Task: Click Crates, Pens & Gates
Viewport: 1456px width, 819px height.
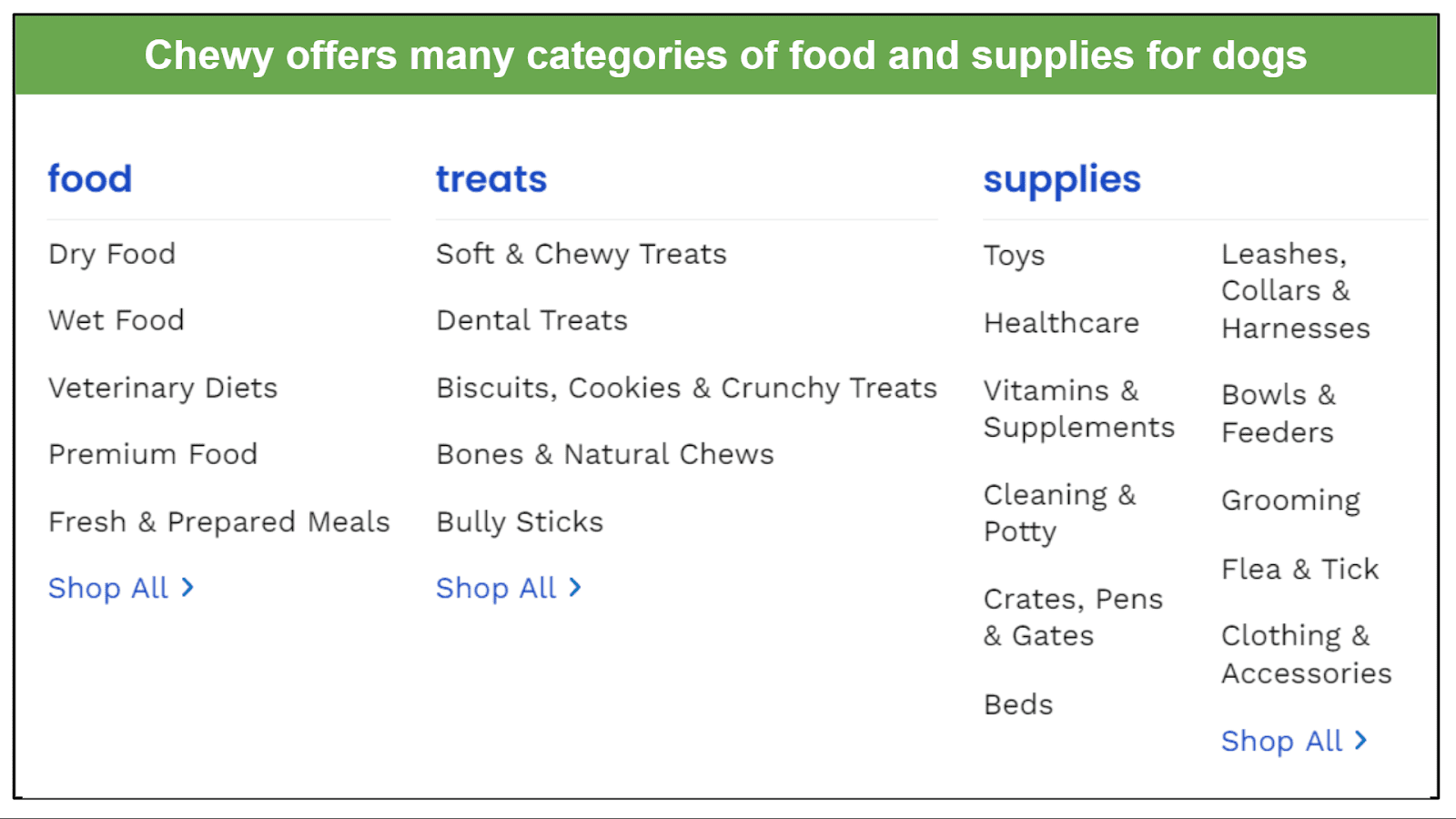Action: click(x=1074, y=617)
